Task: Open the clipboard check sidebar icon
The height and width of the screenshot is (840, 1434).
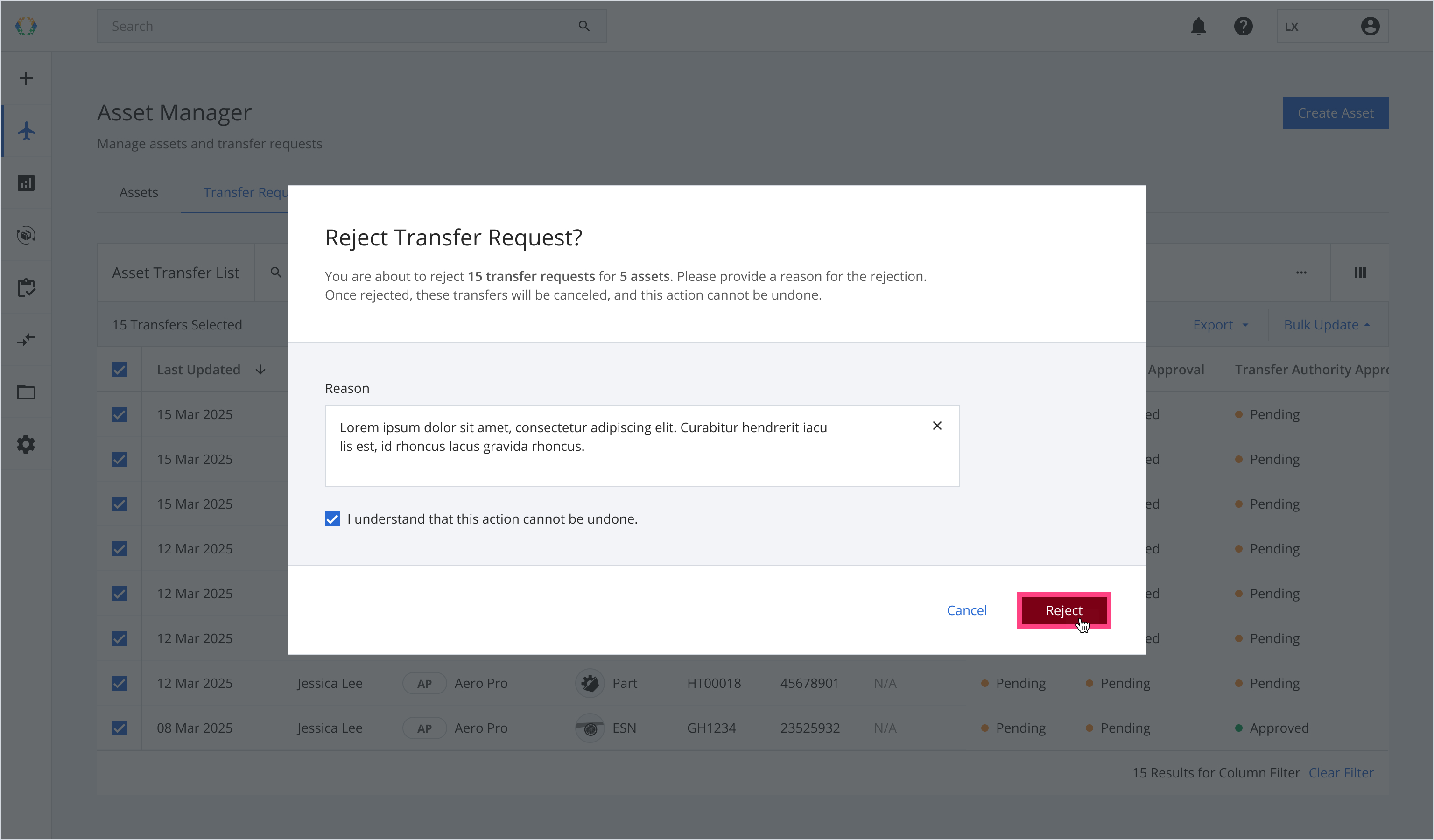Action: point(26,287)
